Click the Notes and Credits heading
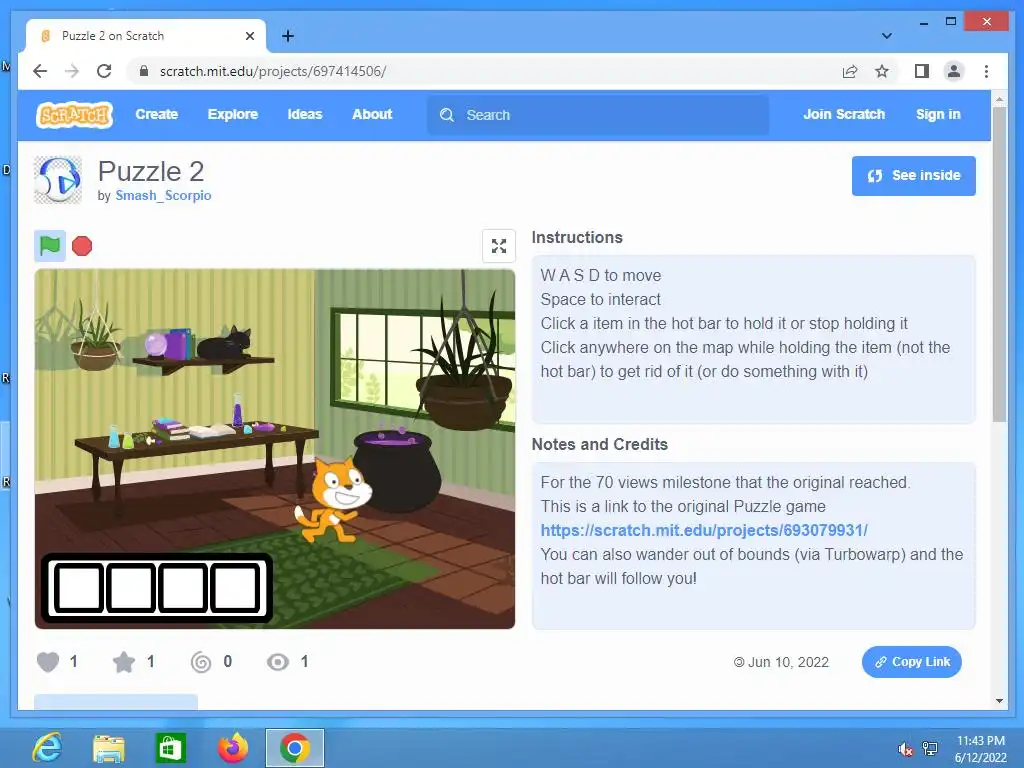Image resolution: width=1024 pixels, height=768 pixels. click(600, 444)
